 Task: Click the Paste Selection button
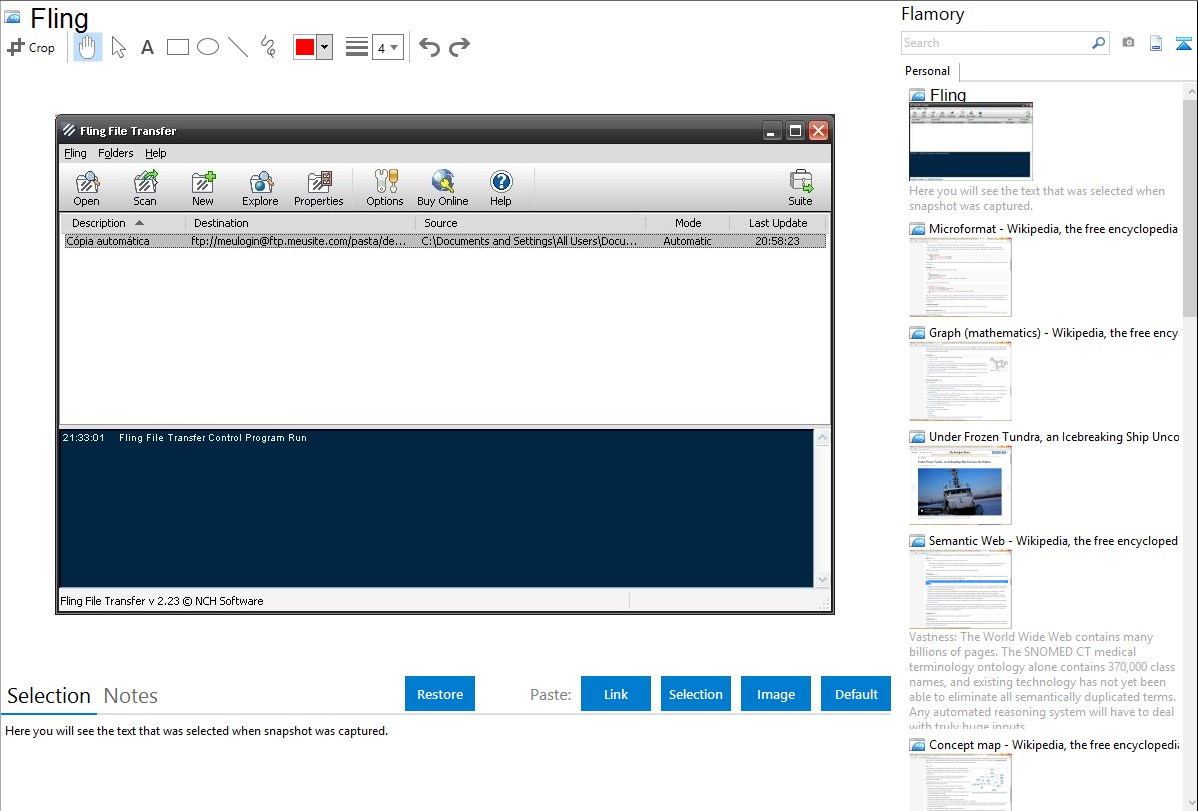[696, 694]
